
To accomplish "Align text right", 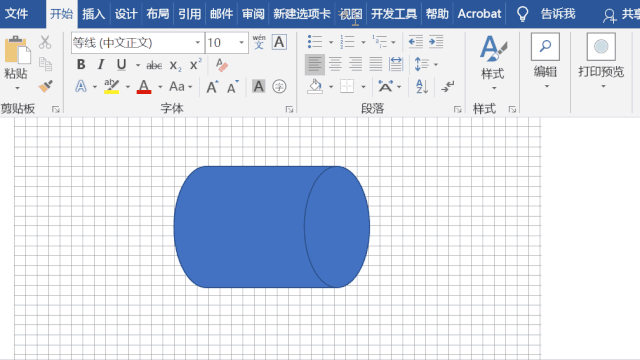I will coord(356,64).
